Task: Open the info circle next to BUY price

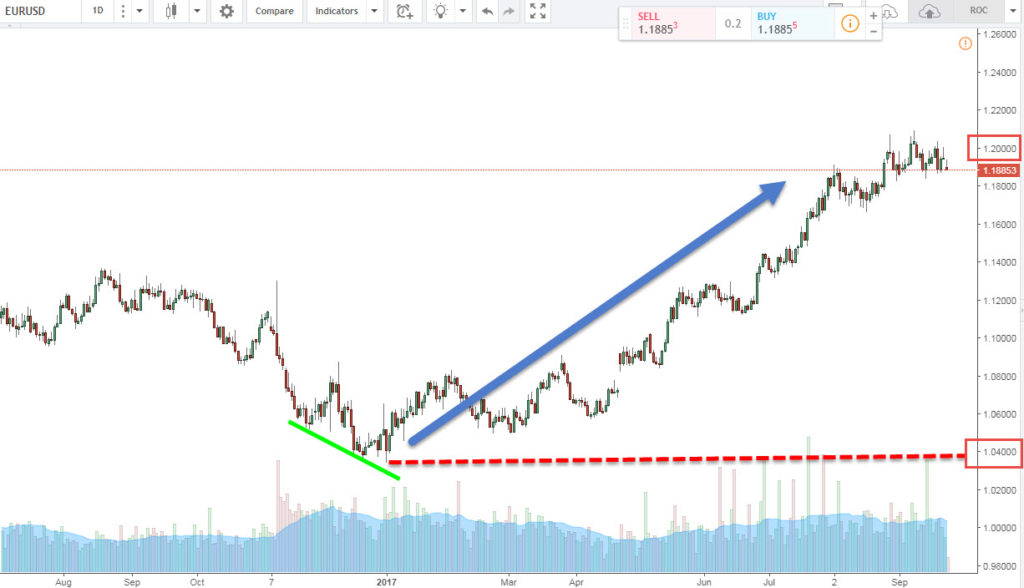Action: (850, 23)
